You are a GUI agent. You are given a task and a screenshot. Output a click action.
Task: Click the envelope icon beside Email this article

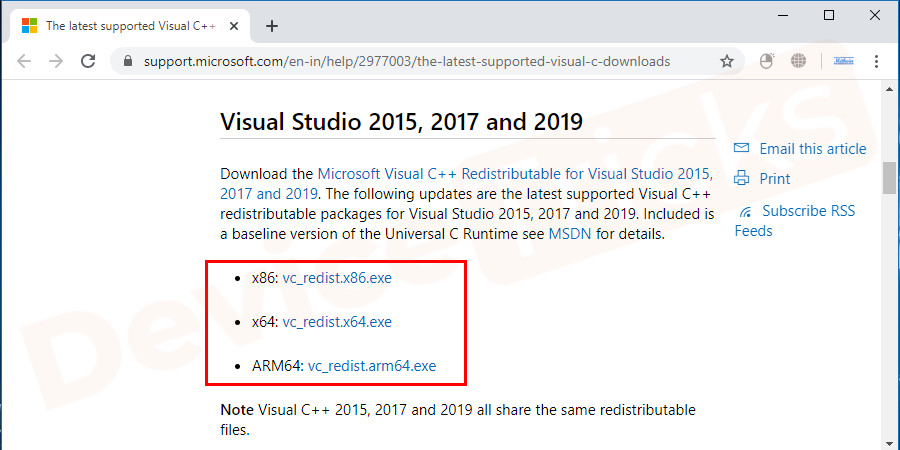742,148
